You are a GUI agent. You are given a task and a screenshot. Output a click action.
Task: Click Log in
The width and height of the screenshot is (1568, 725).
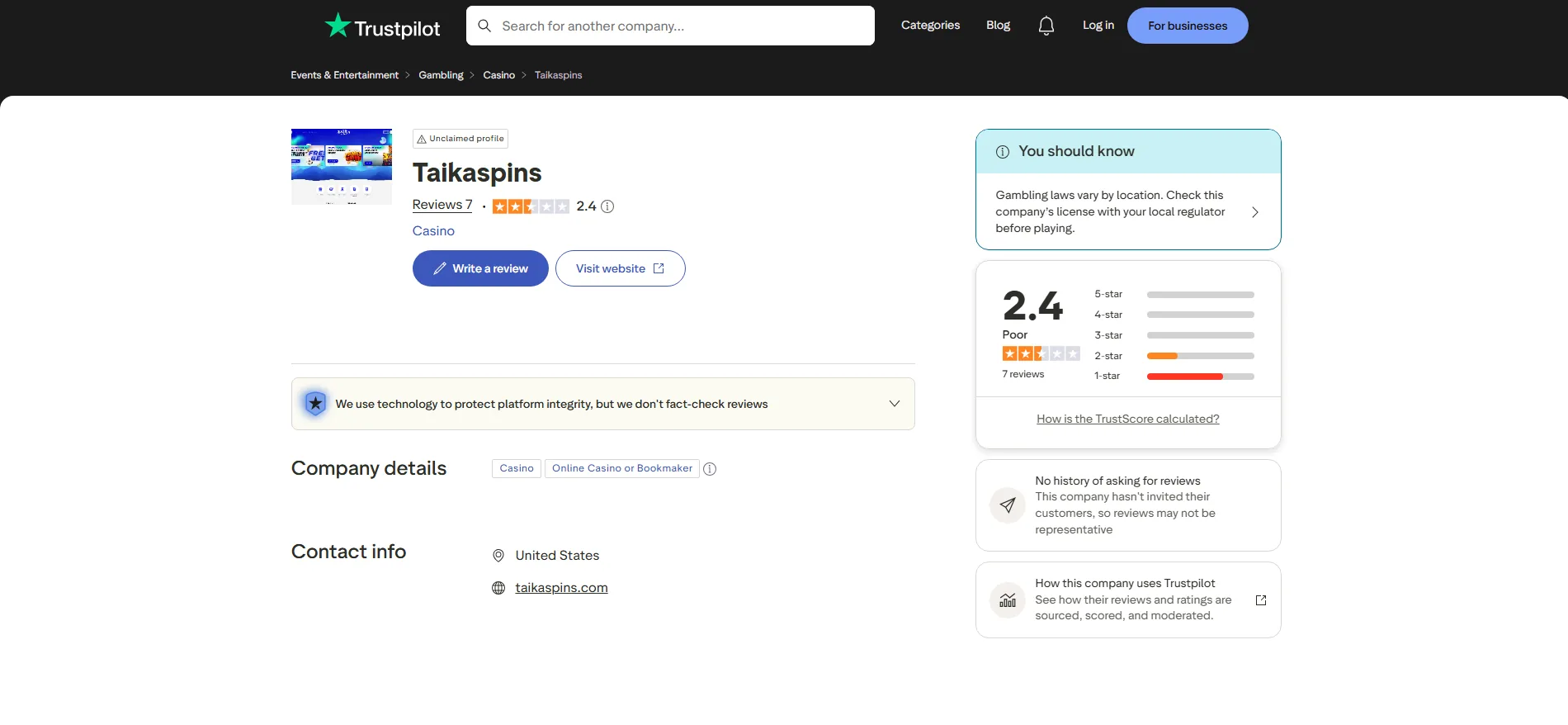coord(1098,26)
